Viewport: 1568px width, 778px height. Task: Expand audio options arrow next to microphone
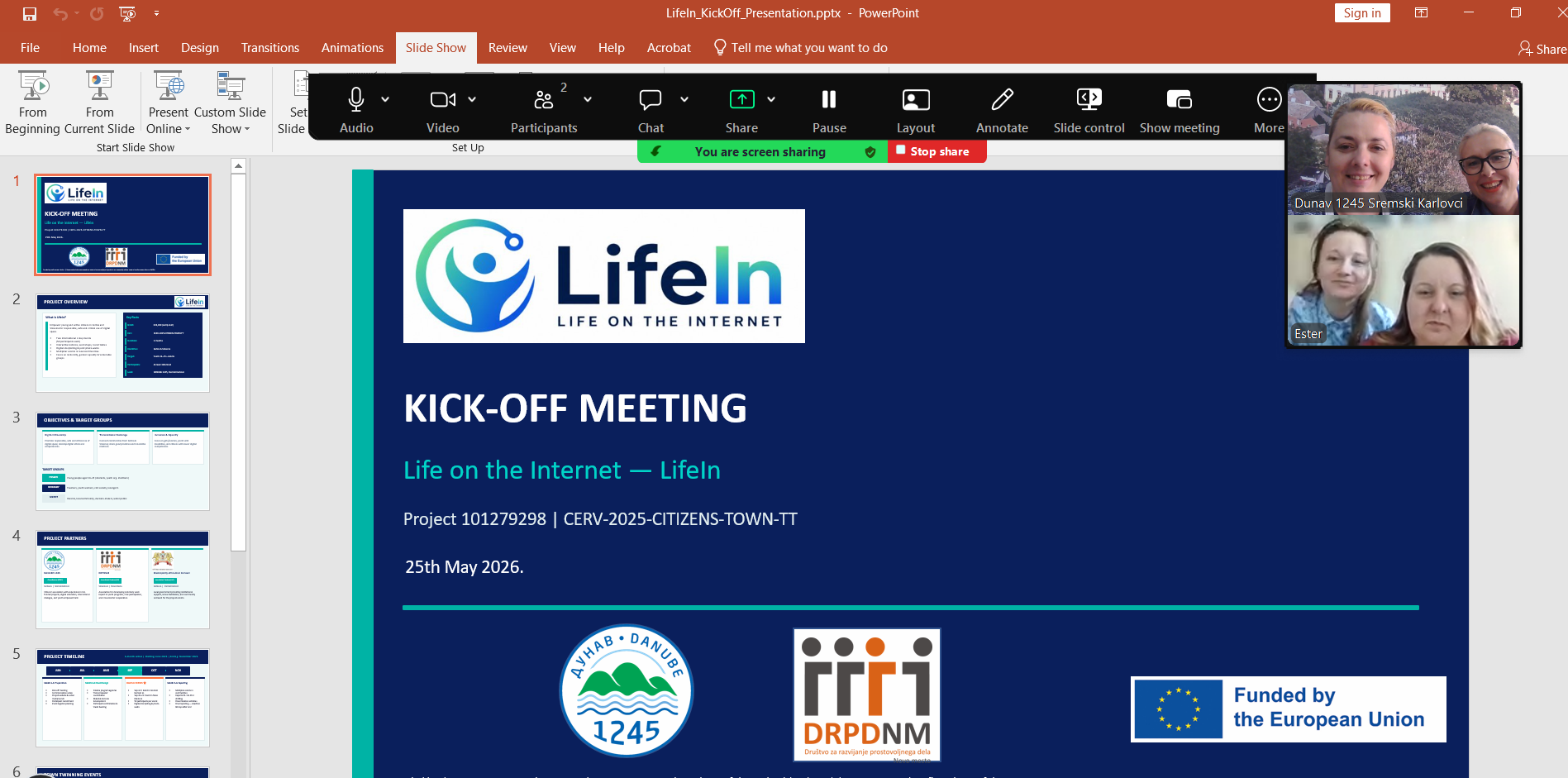click(x=385, y=99)
